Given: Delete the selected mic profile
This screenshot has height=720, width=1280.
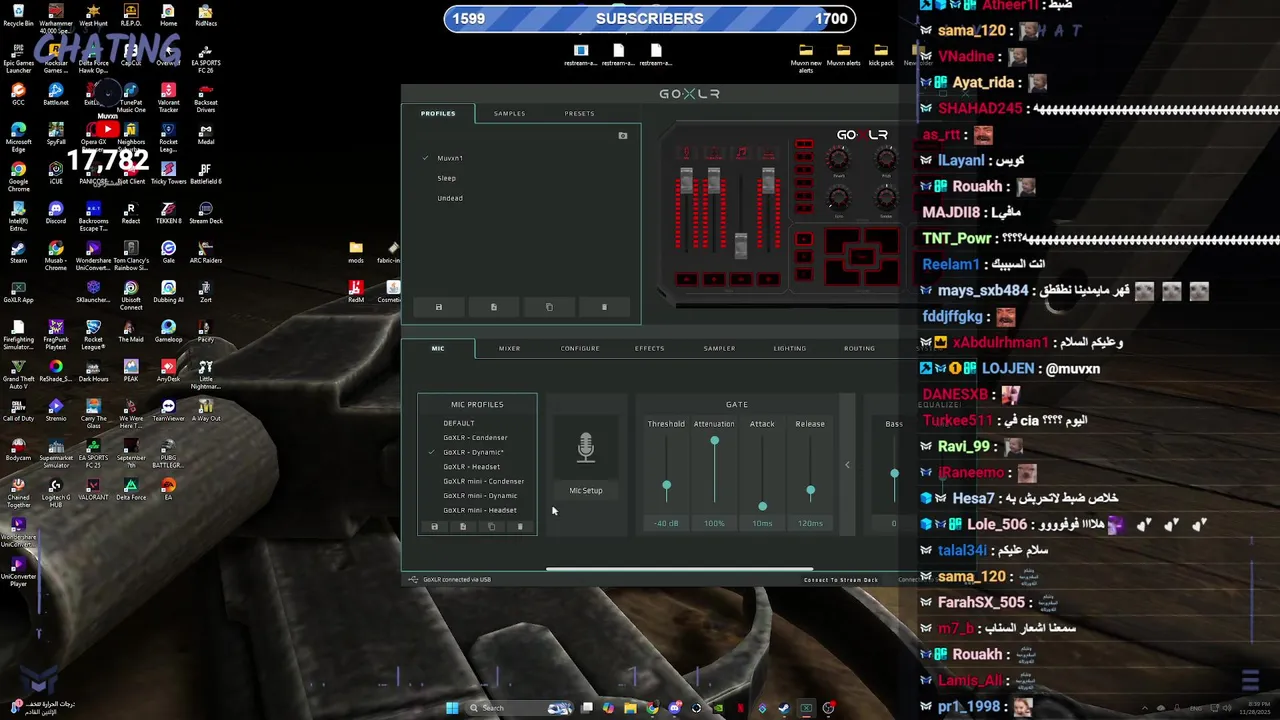Looking at the screenshot, I should (x=520, y=526).
